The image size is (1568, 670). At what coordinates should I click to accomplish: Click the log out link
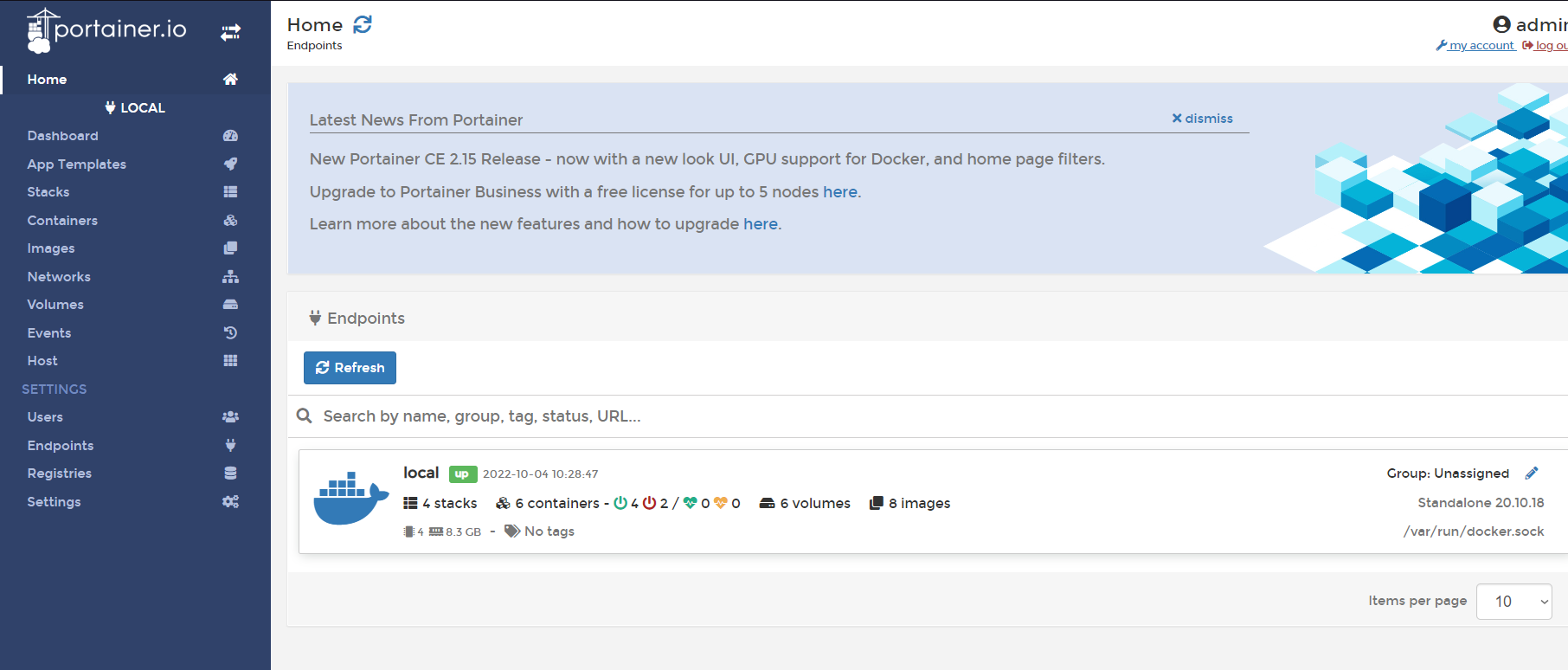click(1546, 45)
